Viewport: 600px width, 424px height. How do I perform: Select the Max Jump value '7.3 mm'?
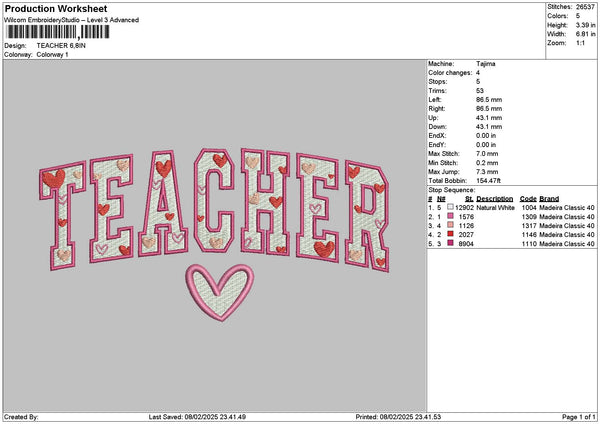487,172
